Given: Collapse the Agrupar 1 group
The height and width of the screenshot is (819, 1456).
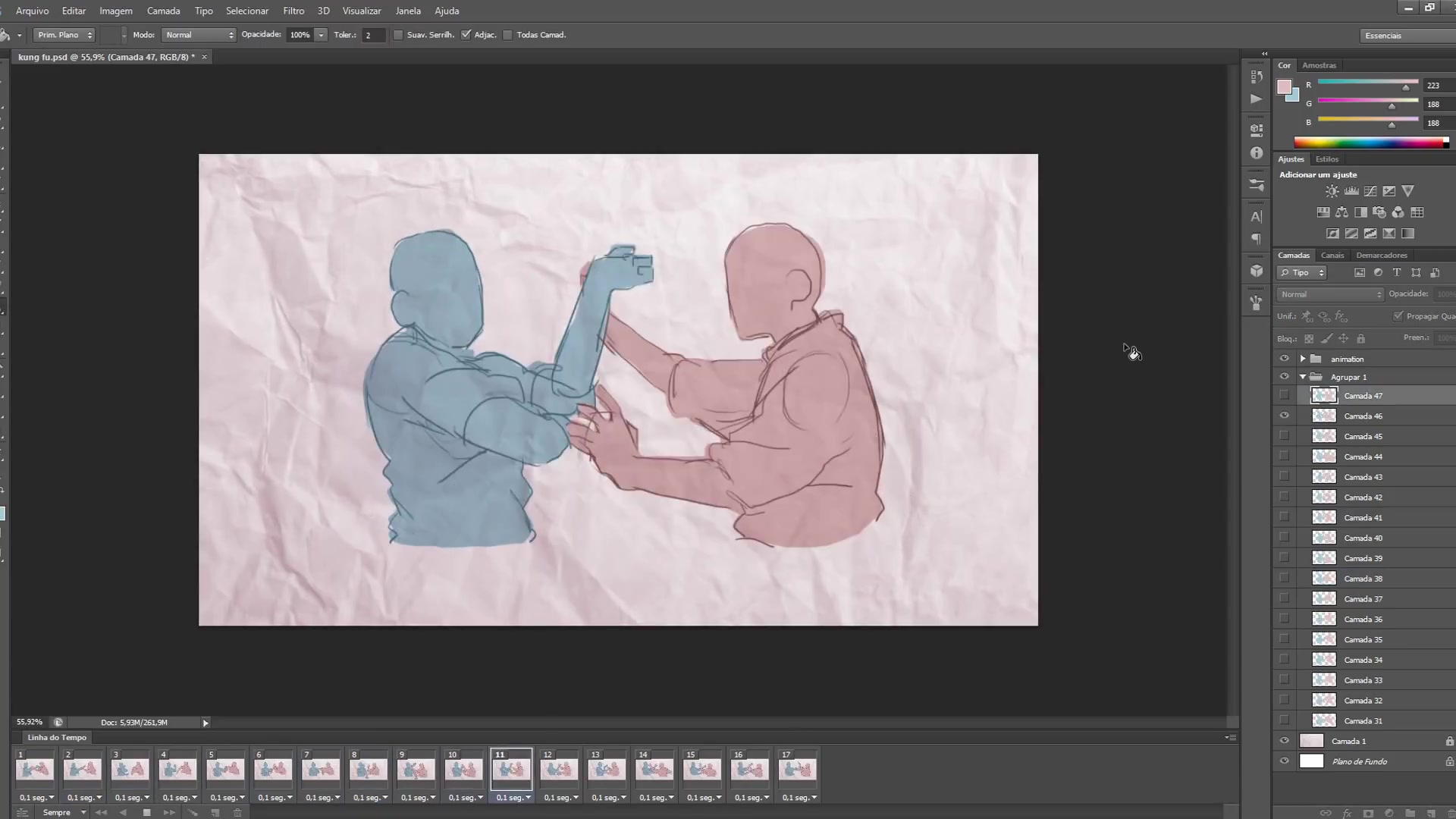Looking at the screenshot, I should [1303, 376].
